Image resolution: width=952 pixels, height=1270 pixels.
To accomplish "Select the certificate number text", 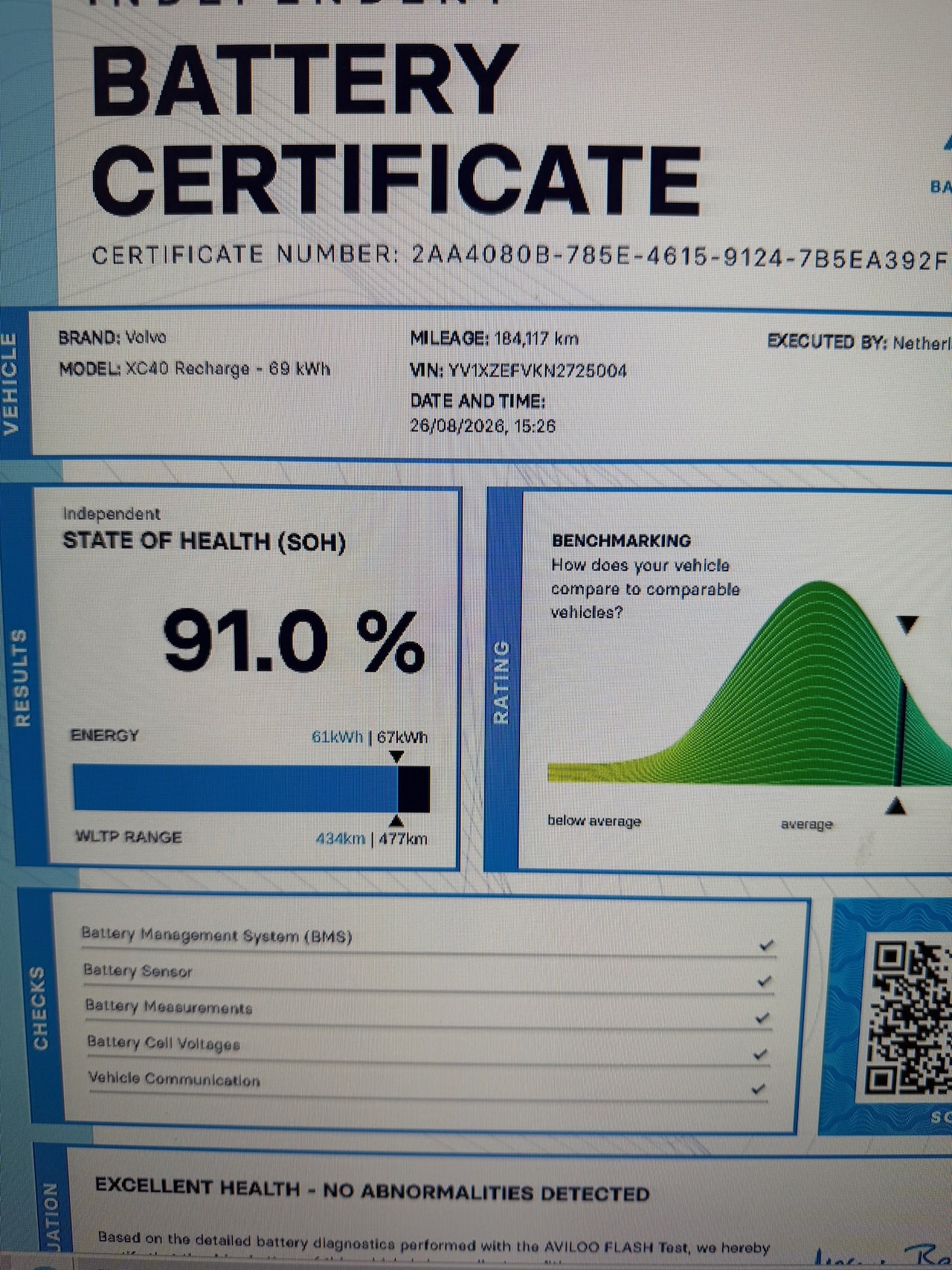I will (521, 256).
